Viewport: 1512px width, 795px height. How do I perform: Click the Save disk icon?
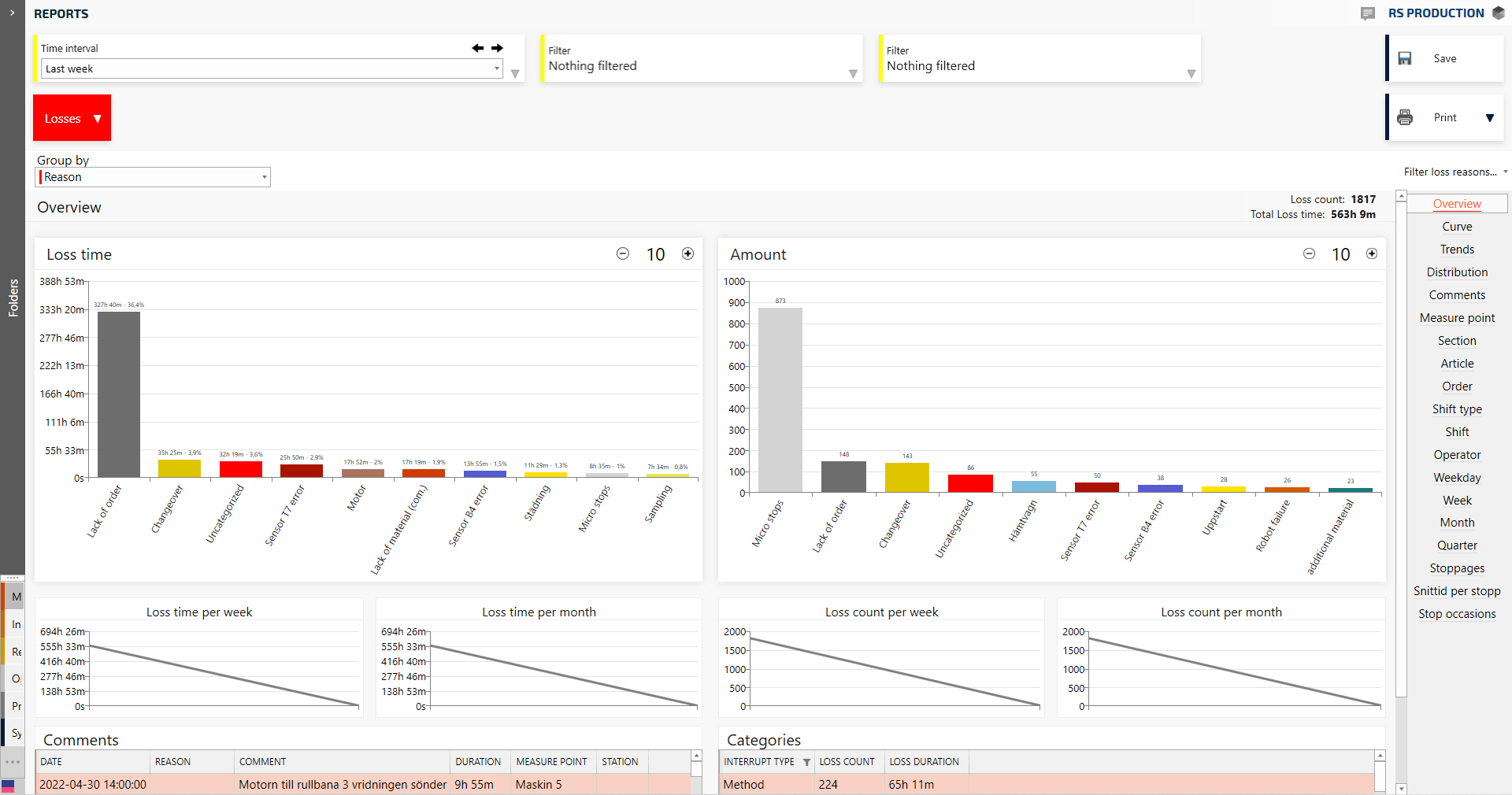pyautogui.click(x=1405, y=58)
